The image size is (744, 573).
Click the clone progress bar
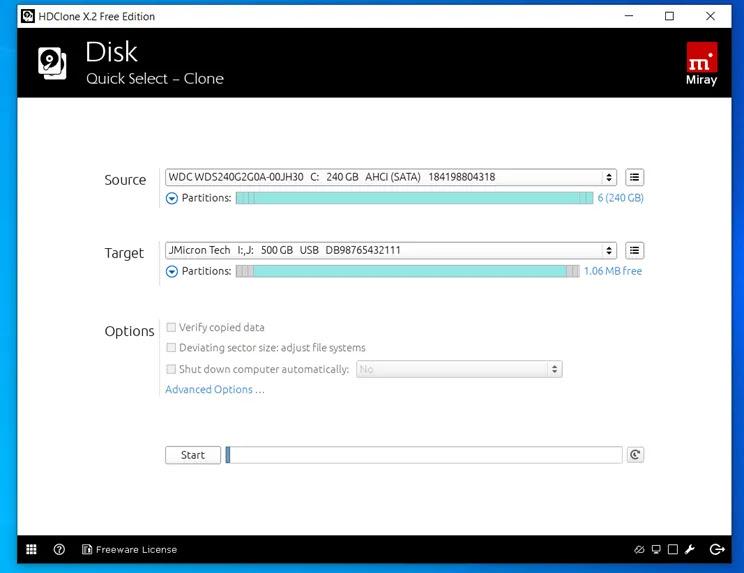[x=424, y=455]
